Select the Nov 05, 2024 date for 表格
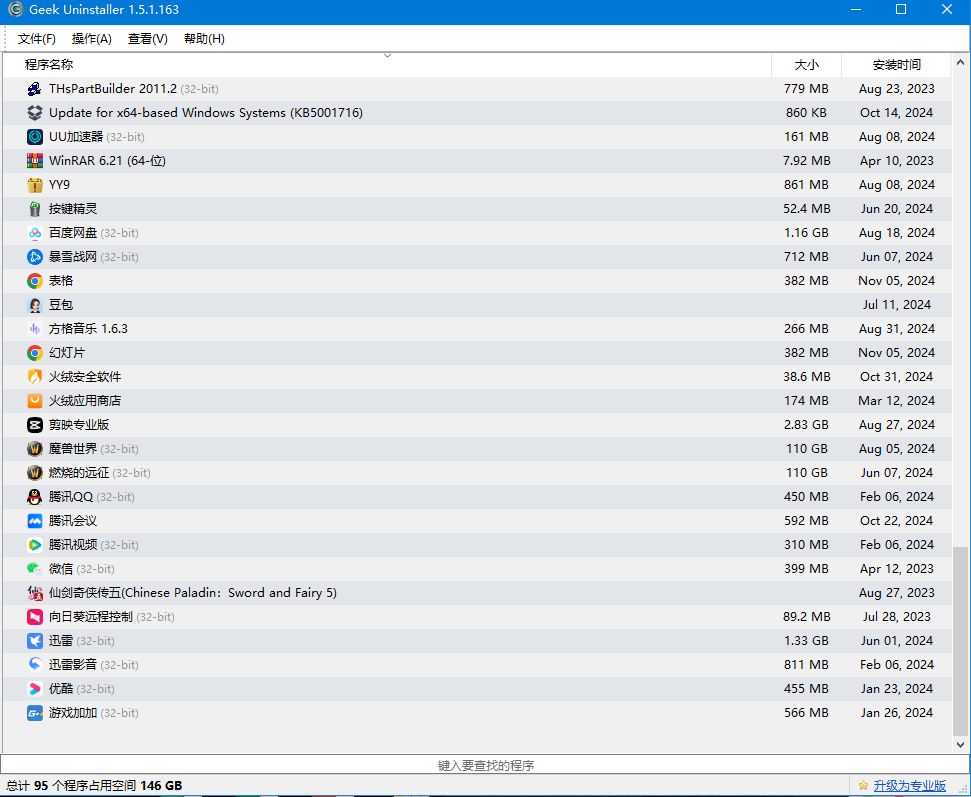Image resolution: width=971 pixels, height=797 pixels. pyautogui.click(x=896, y=281)
